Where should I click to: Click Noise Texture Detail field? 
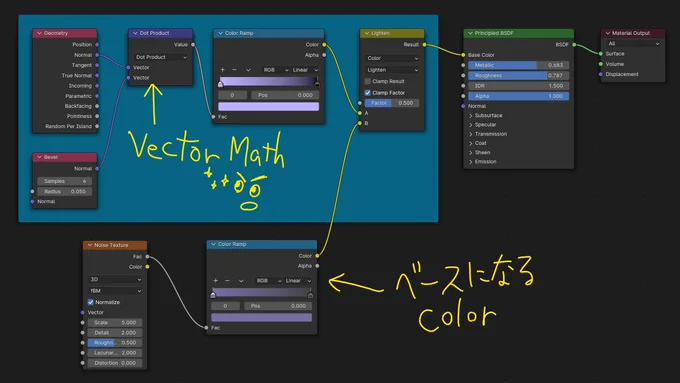[x=115, y=333]
